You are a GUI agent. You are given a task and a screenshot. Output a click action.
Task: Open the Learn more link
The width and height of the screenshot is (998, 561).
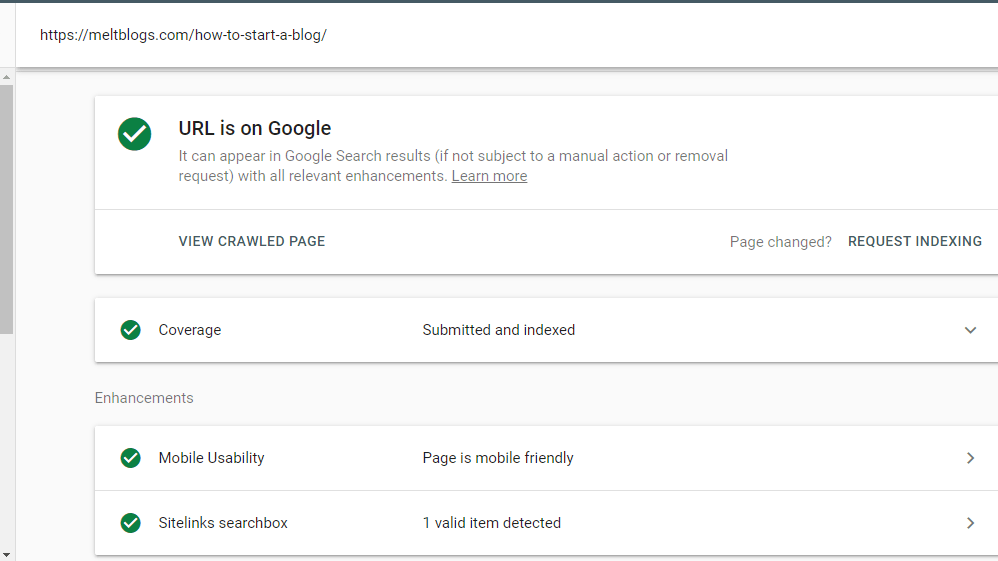pyautogui.click(x=489, y=176)
